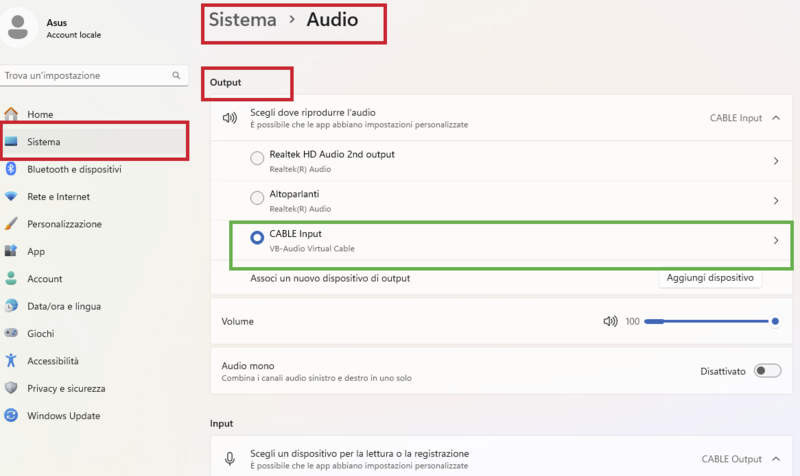The height and width of the screenshot is (476, 800).
Task: Open CABLE Input device properties chevron
Action: point(776,241)
